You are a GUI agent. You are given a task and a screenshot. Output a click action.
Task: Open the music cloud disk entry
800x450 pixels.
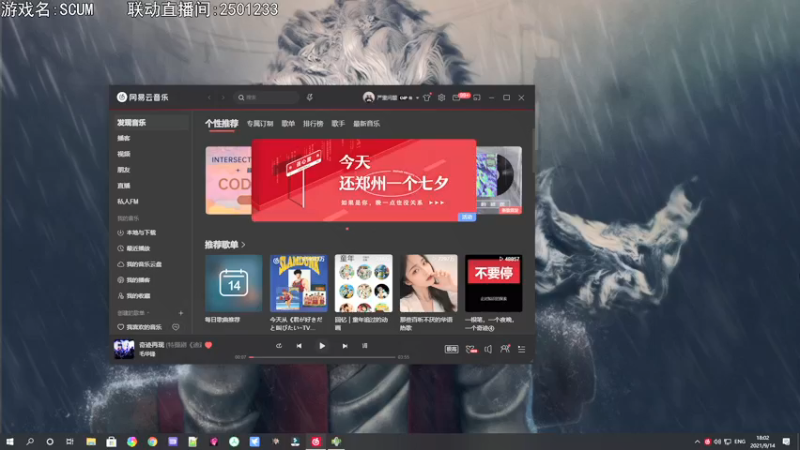[139, 264]
